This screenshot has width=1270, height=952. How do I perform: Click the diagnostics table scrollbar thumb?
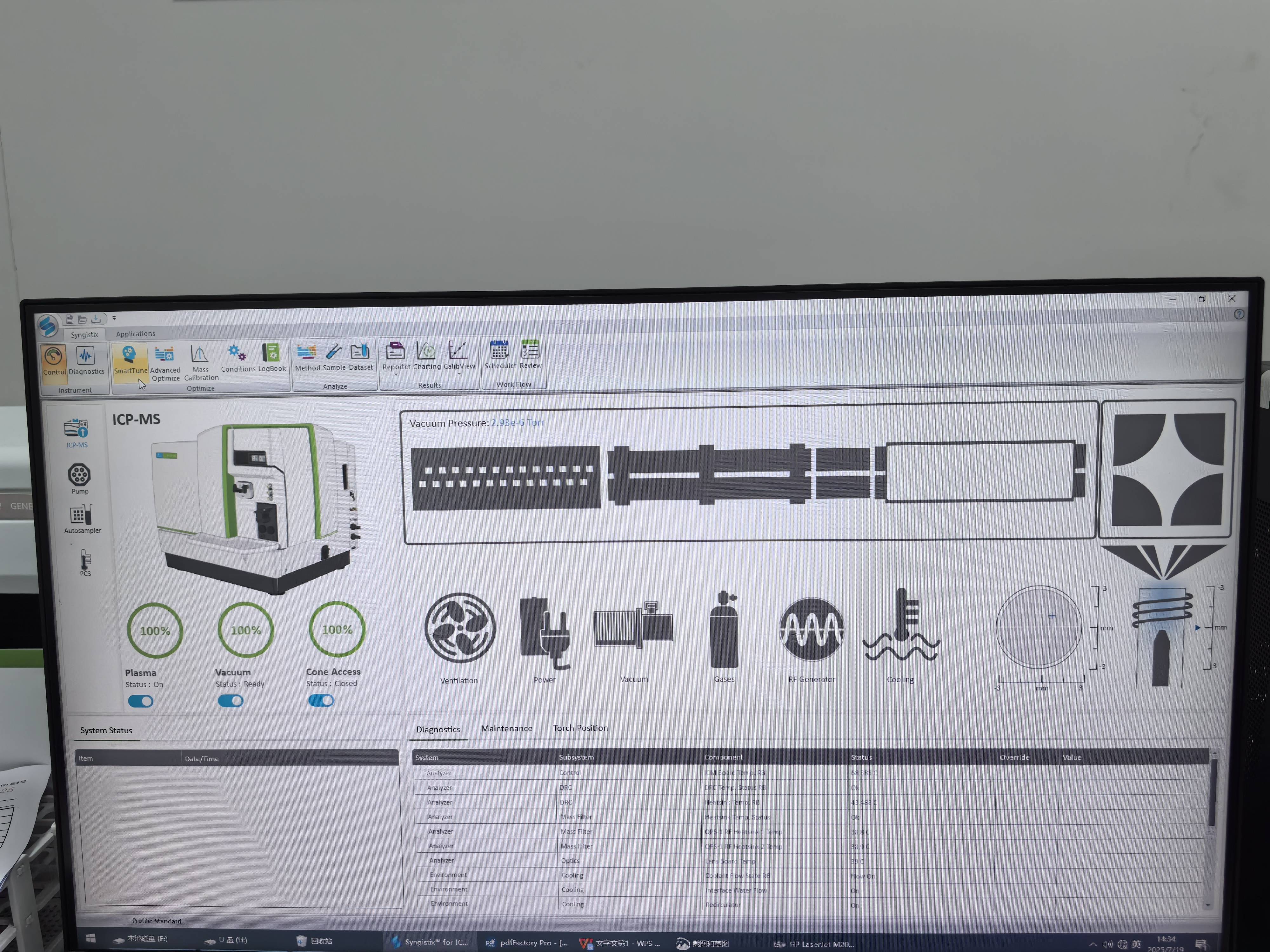tap(1212, 793)
